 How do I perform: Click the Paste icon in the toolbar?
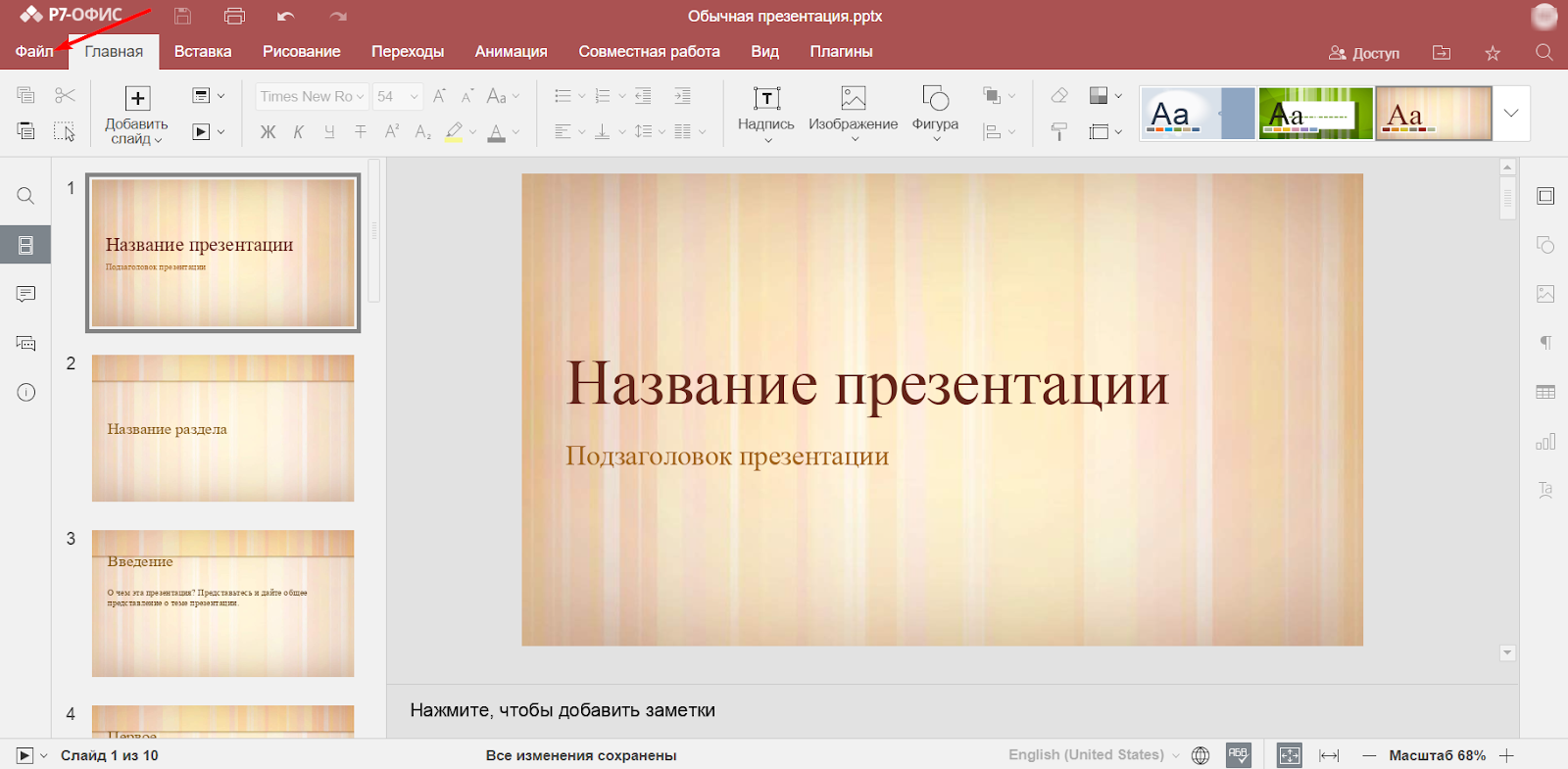26,130
